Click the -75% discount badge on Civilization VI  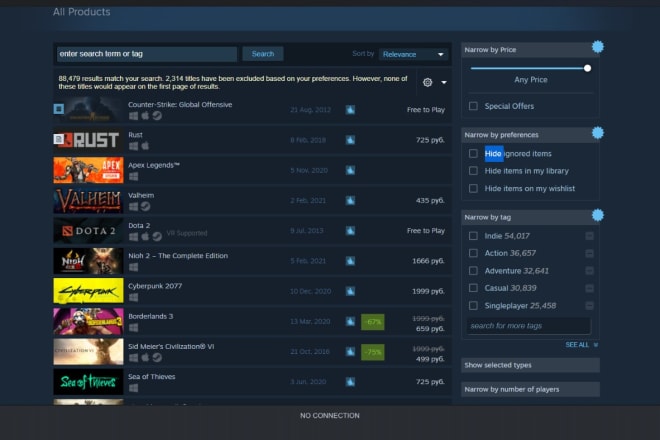coord(373,352)
